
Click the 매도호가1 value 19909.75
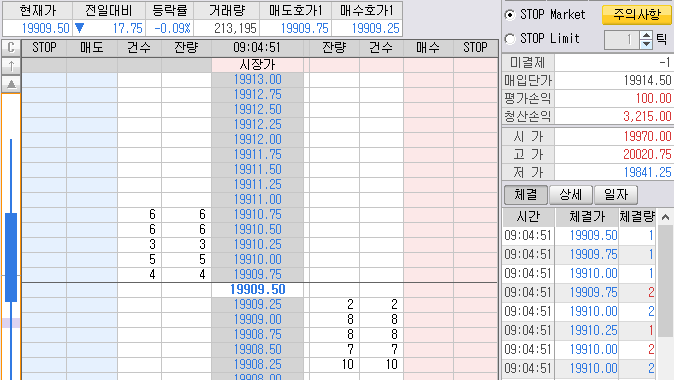click(304, 29)
